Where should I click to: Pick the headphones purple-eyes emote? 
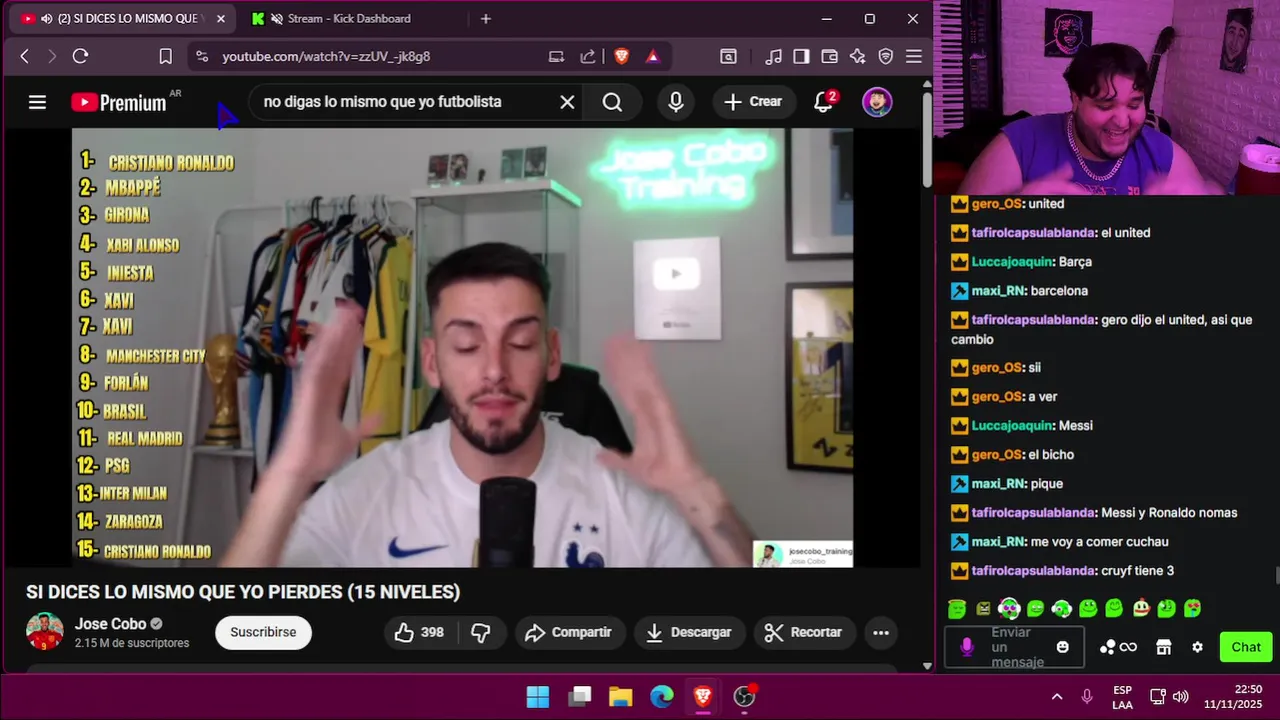tap(1009, 608)
